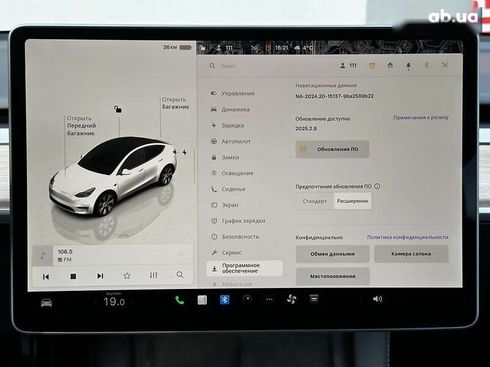Skip to previous radio station
490x367 pixels.
46,276
